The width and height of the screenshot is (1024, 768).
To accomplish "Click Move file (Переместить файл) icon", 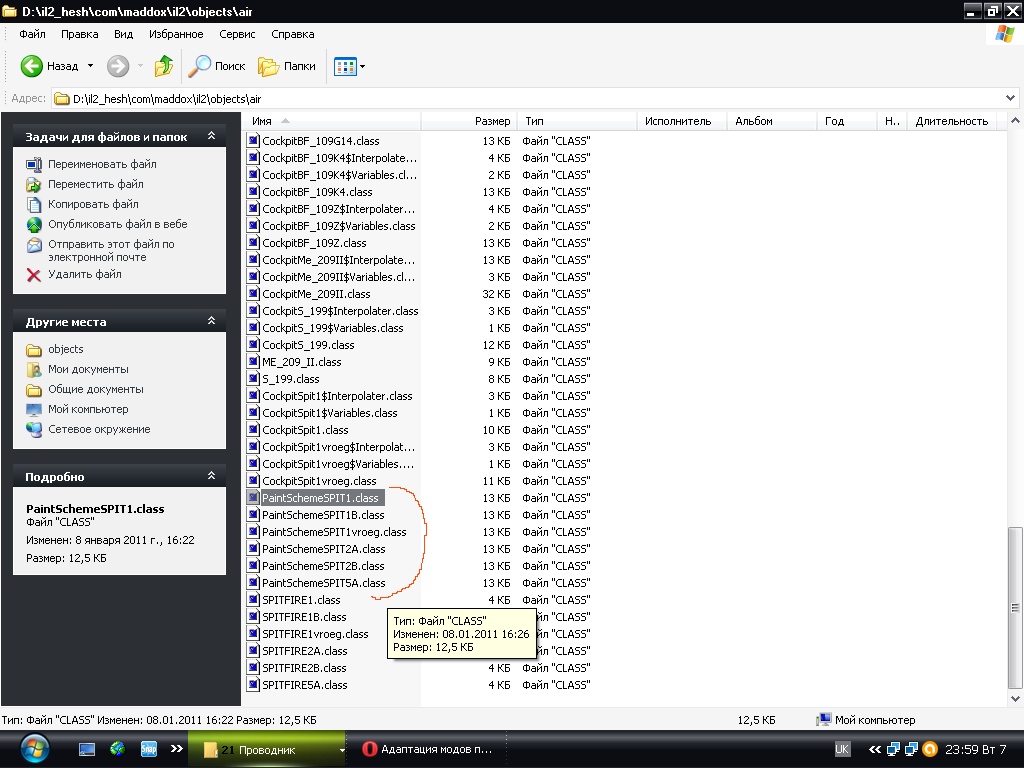I will click(x=34, y=185).
